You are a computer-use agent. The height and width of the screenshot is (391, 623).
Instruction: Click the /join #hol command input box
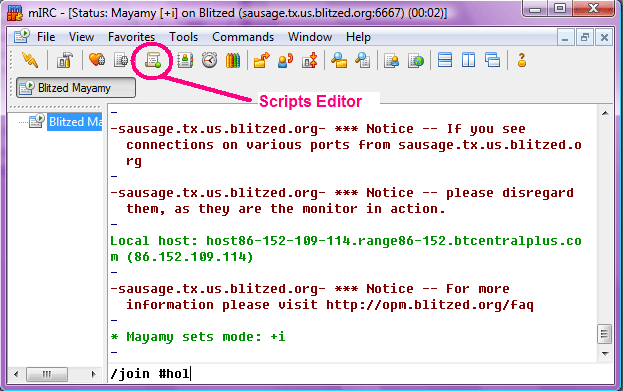click(361, 374)
